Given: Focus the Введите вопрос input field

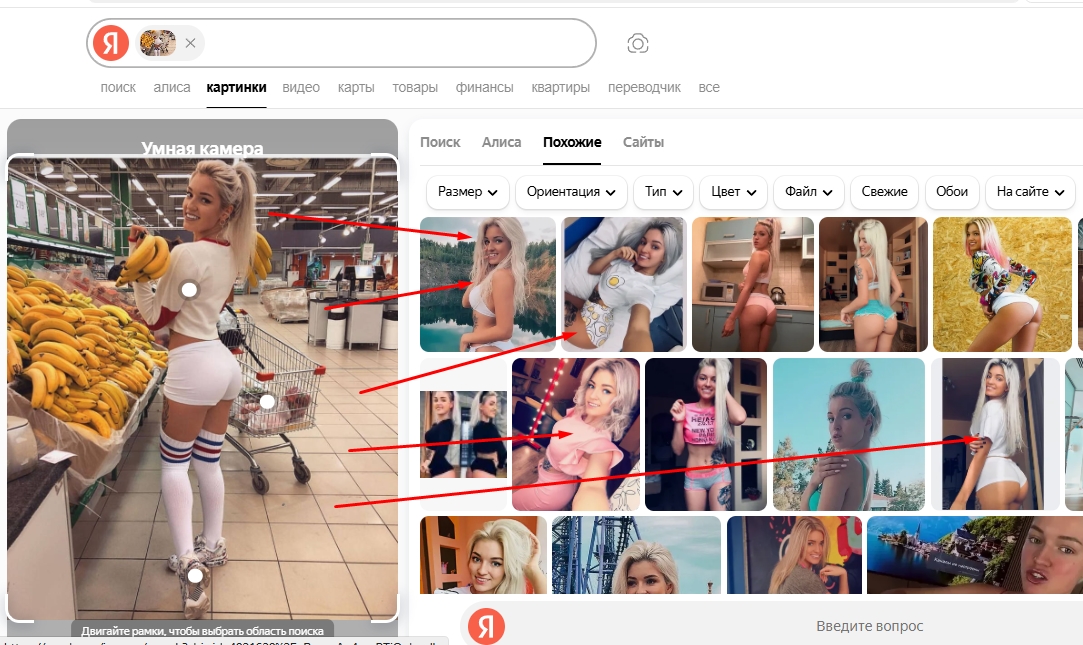Looking at the screenshot, I should point(870,626).
